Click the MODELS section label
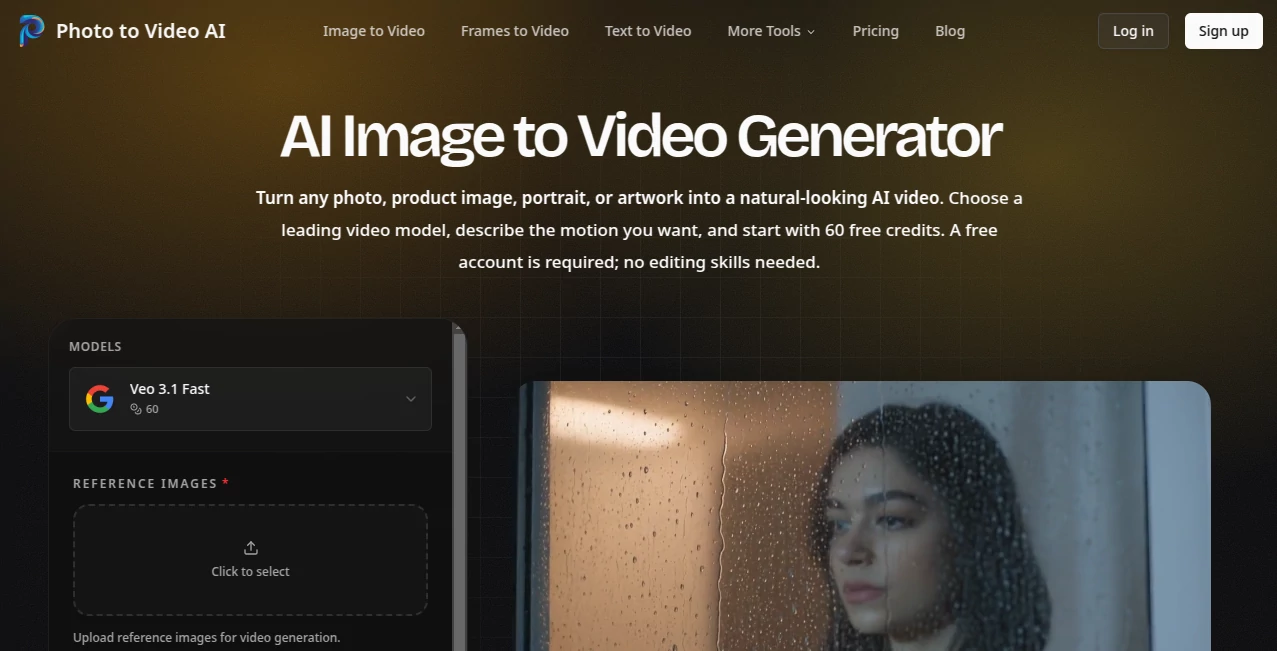Viewport: 1277px width, 651px height. coord(95,347)
